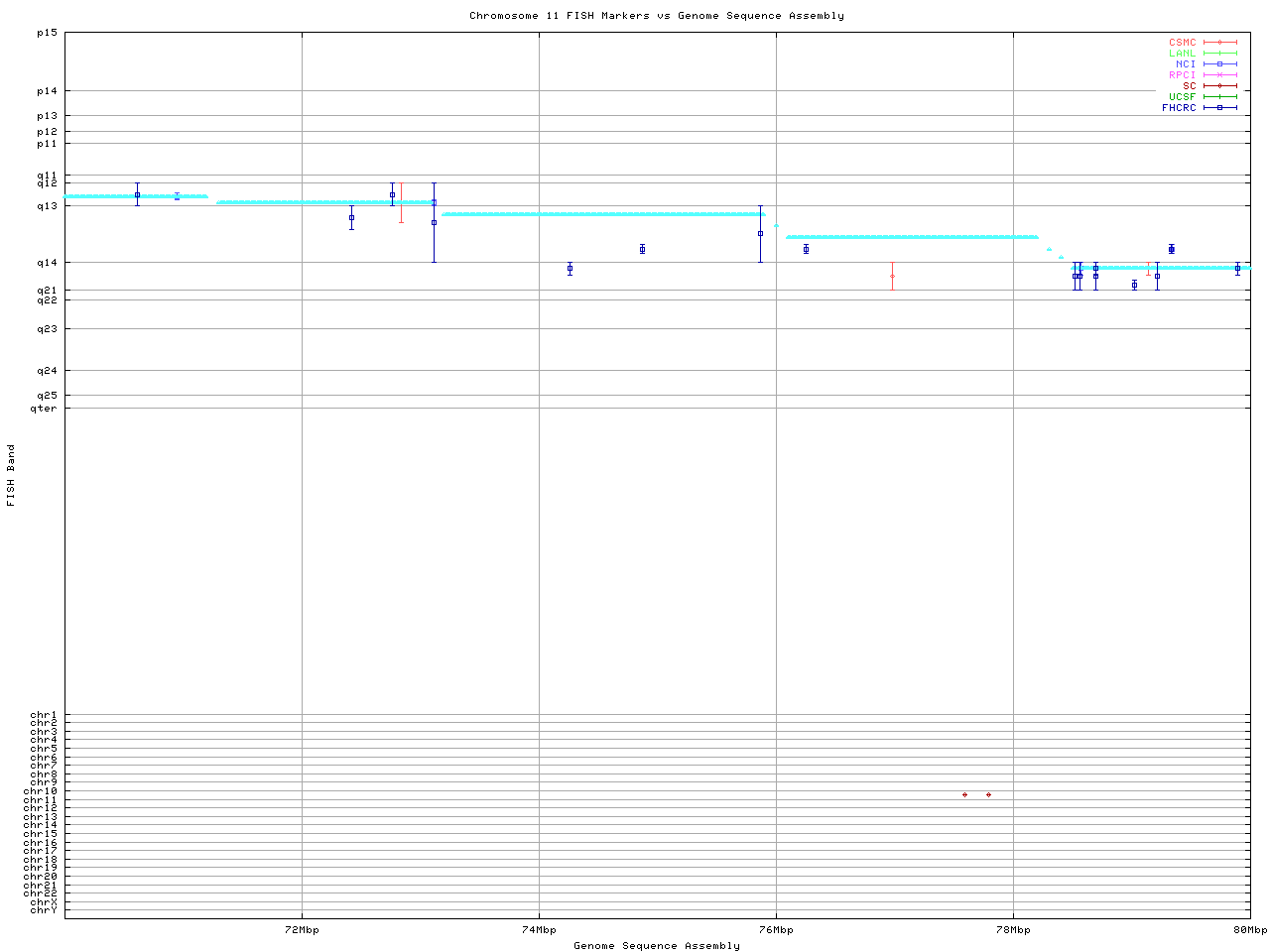
Task: Click the chart title "Chromosome 11 FISH Markers vs Genome Sequence Assembly"
Action: (657, 16)
